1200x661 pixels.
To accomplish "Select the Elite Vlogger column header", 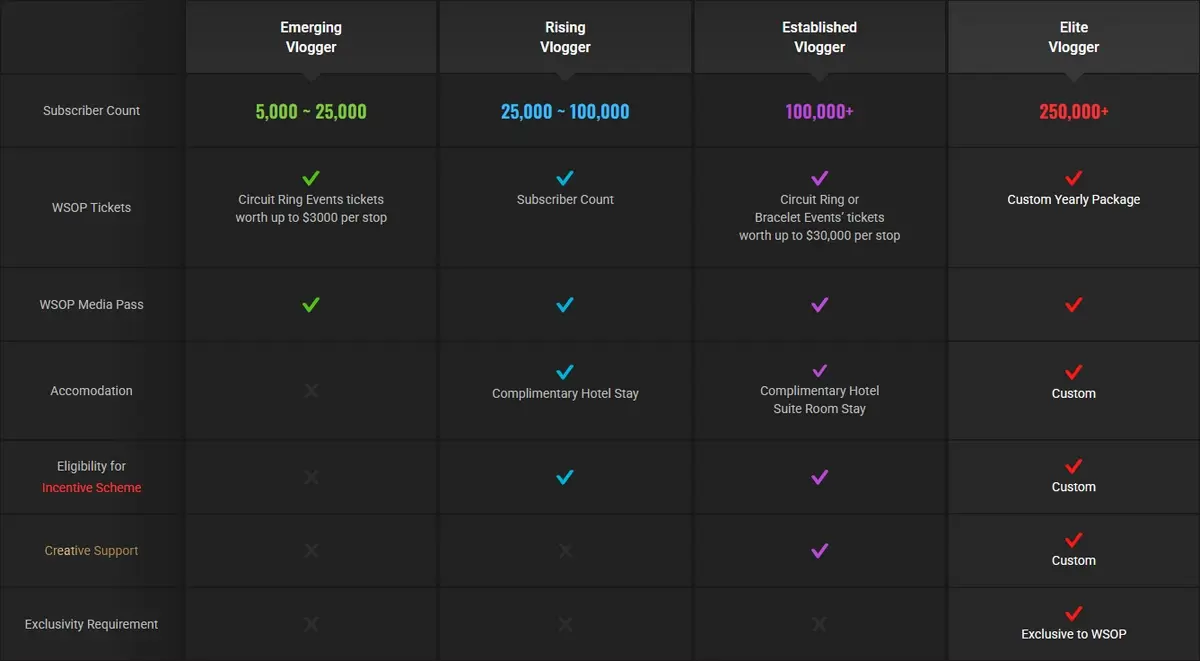I will [1074, 37].
